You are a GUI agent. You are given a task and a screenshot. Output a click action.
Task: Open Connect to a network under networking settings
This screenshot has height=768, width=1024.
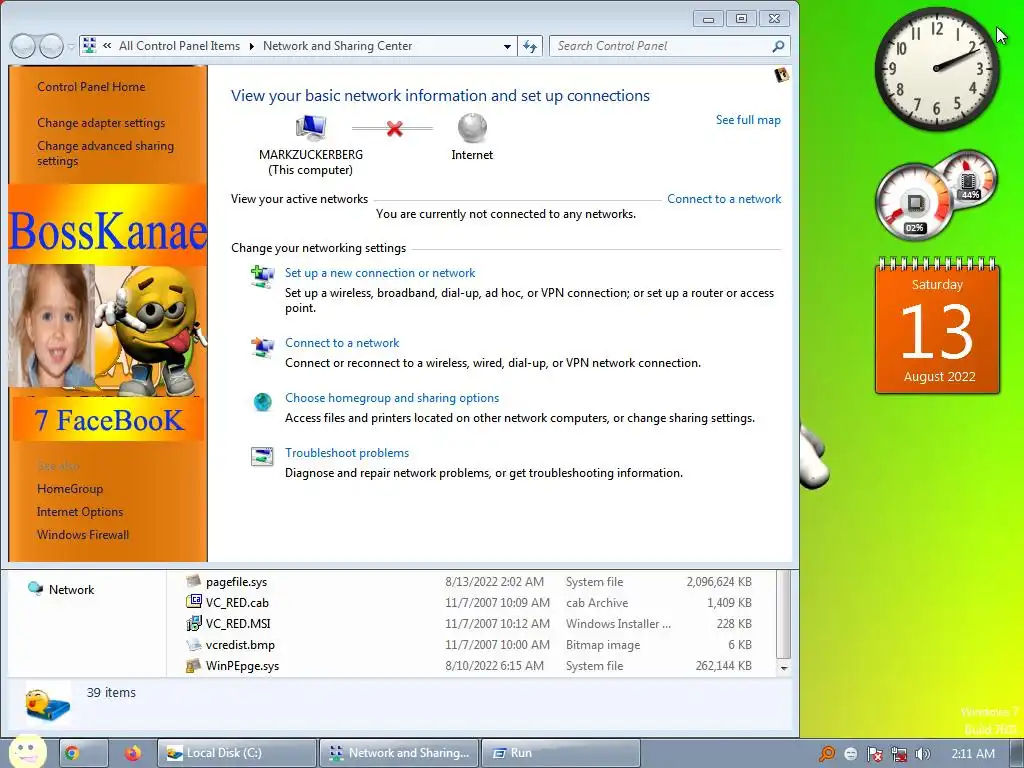342,343
